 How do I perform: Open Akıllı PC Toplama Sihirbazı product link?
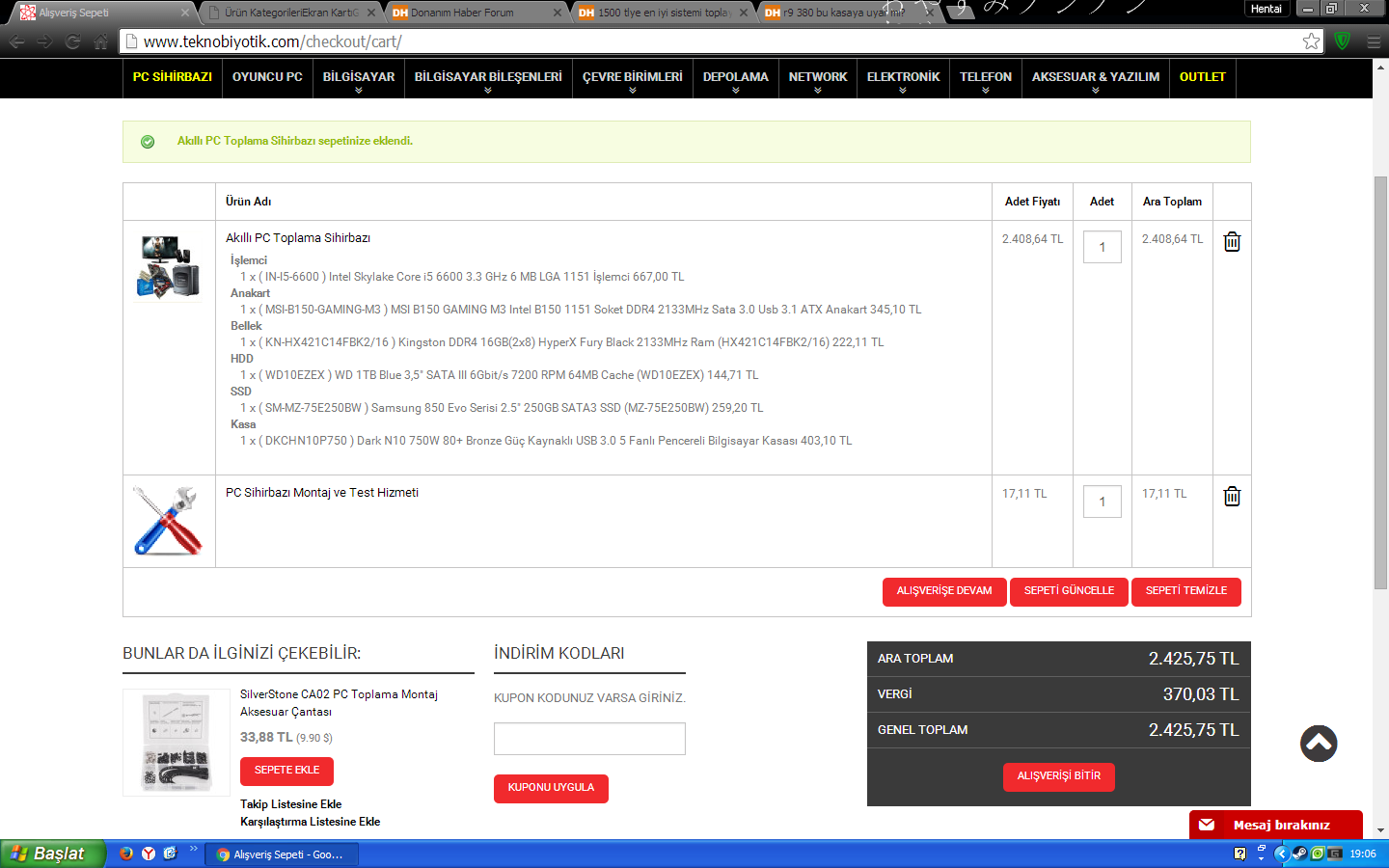(298, 238)
